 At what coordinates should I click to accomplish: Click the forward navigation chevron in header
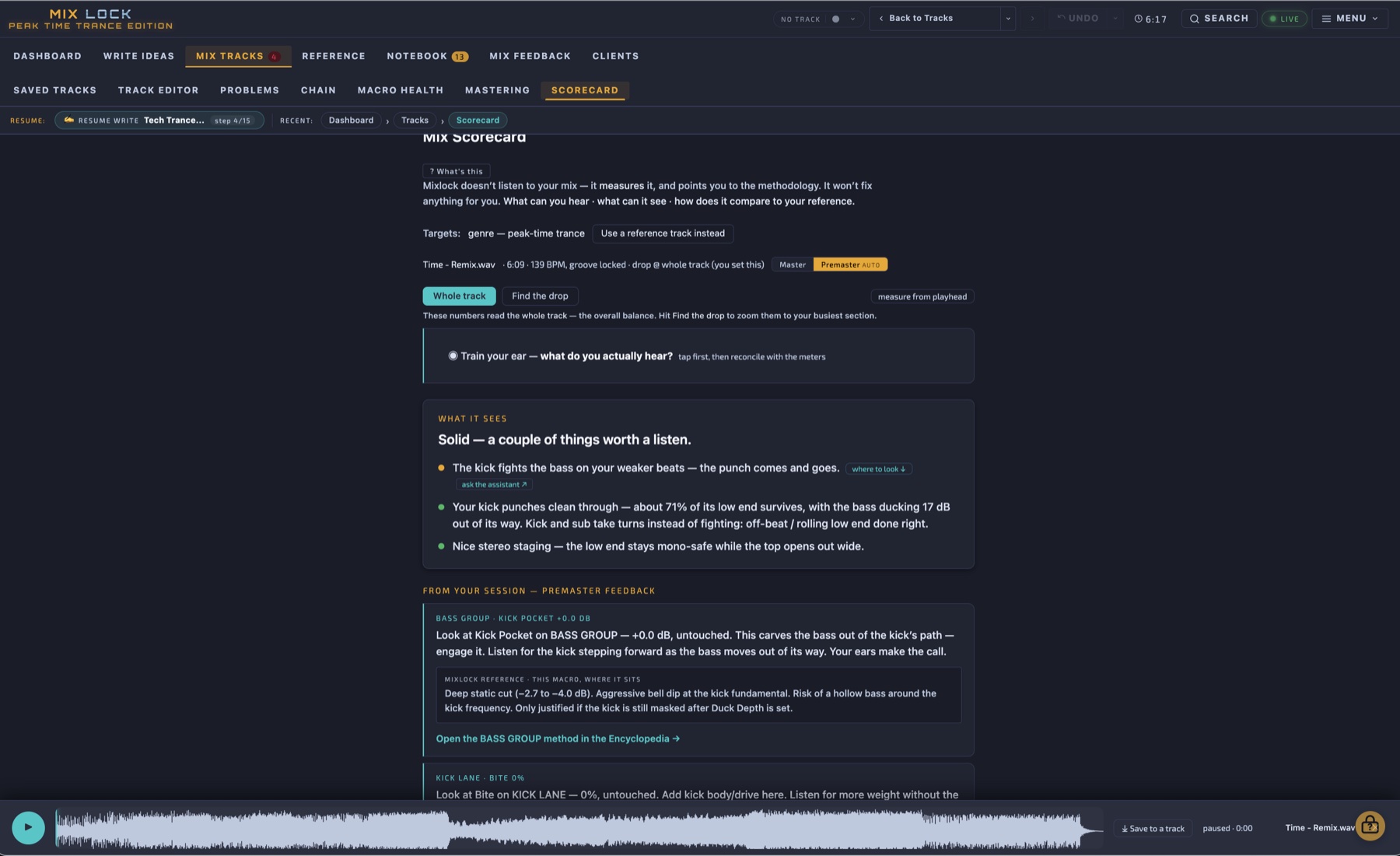pyautogui.click(x=1033, y=19)
